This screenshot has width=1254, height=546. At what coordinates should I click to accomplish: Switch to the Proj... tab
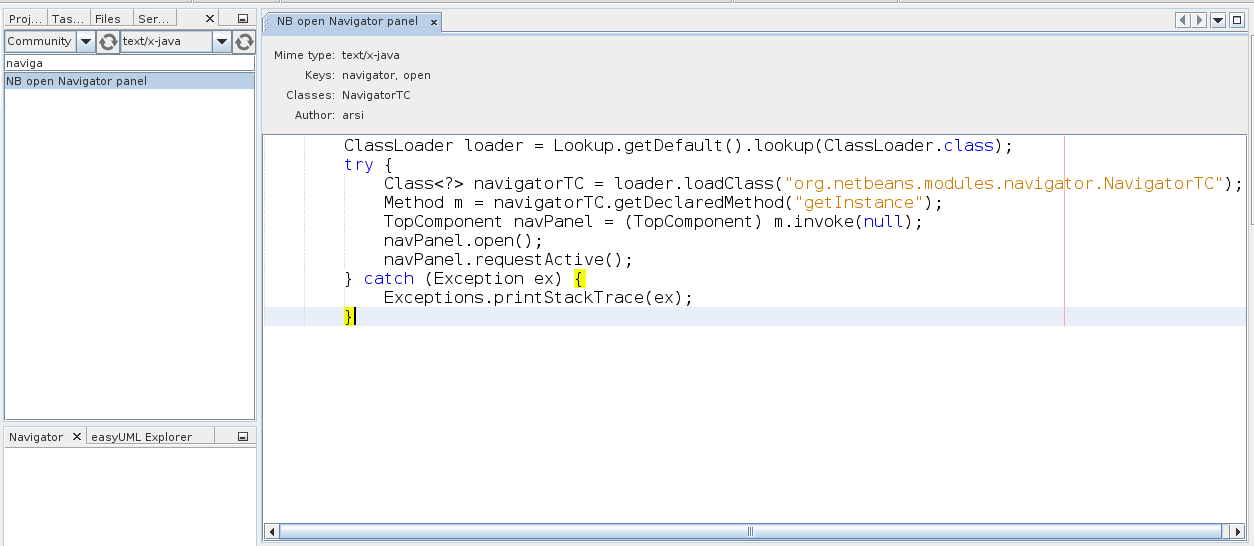[25, 19]
